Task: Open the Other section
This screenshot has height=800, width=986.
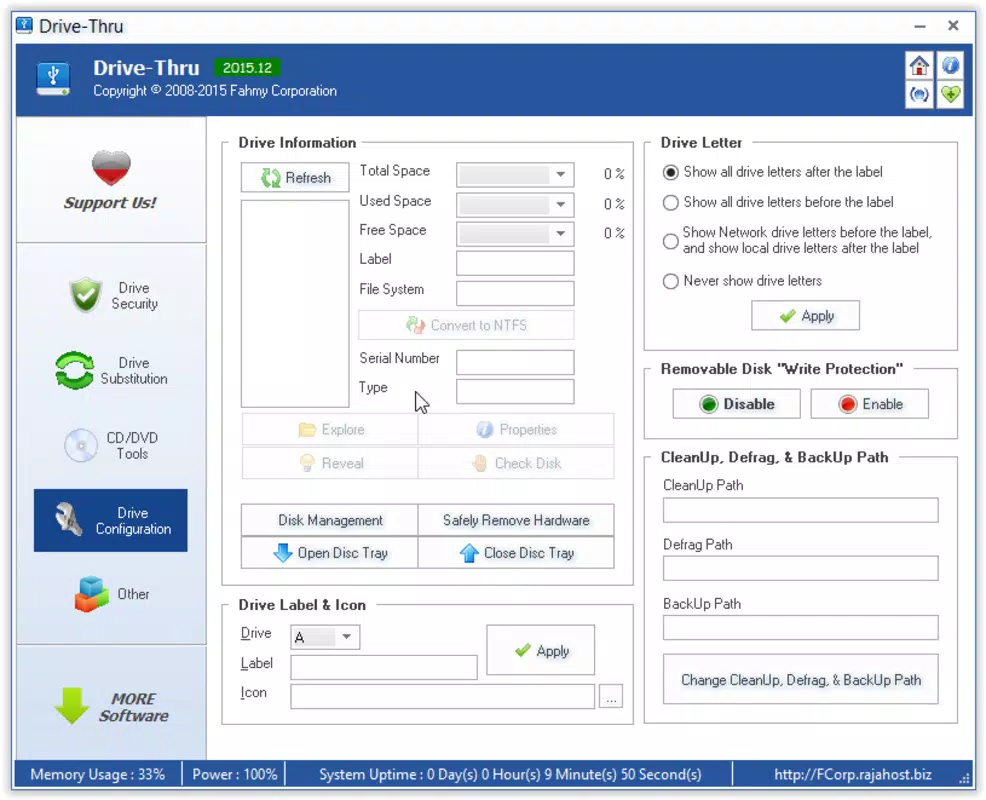Action: point(113,594)
